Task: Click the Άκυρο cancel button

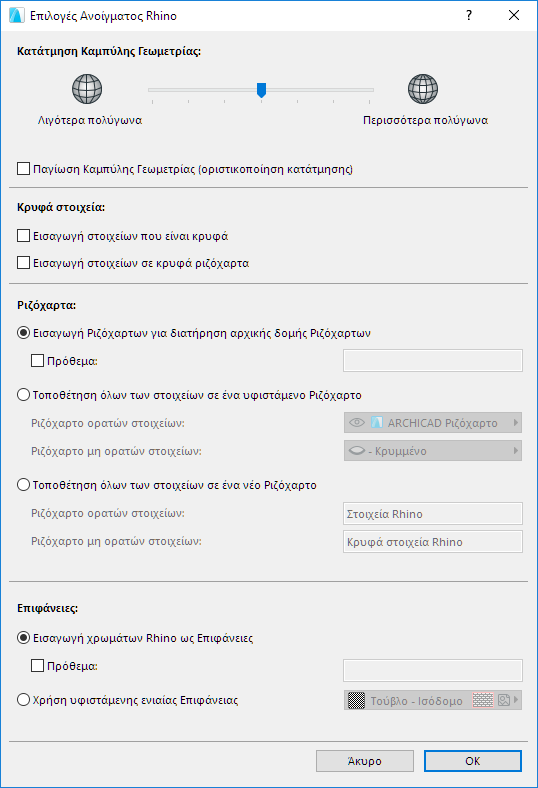Action: tap(365, 761)
